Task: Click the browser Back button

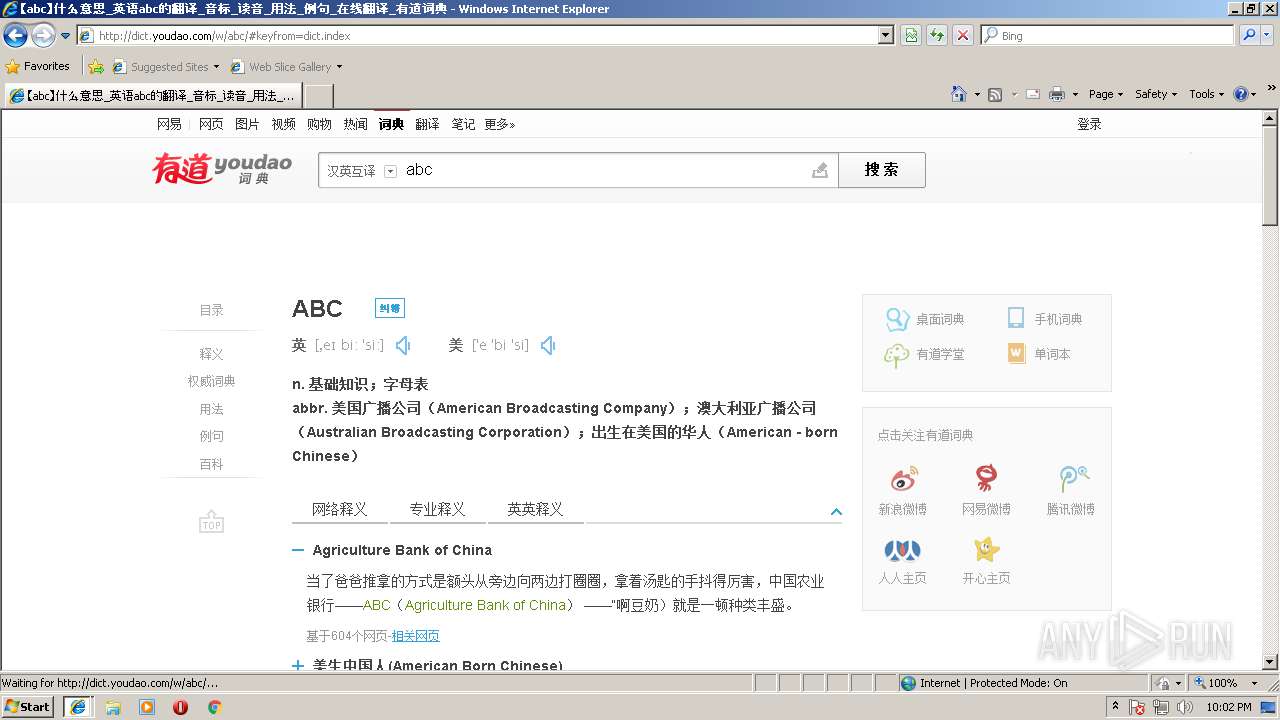Action: click(x=16, y=36)
